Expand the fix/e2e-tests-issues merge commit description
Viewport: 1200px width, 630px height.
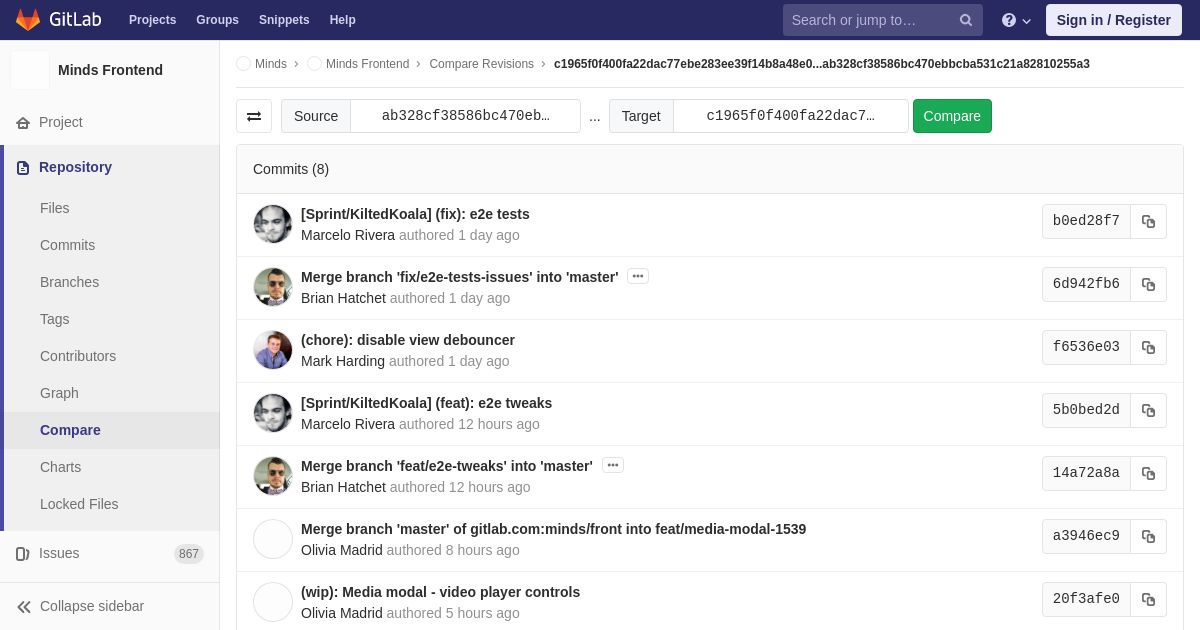pyautogui.click(x=638, y=276)
